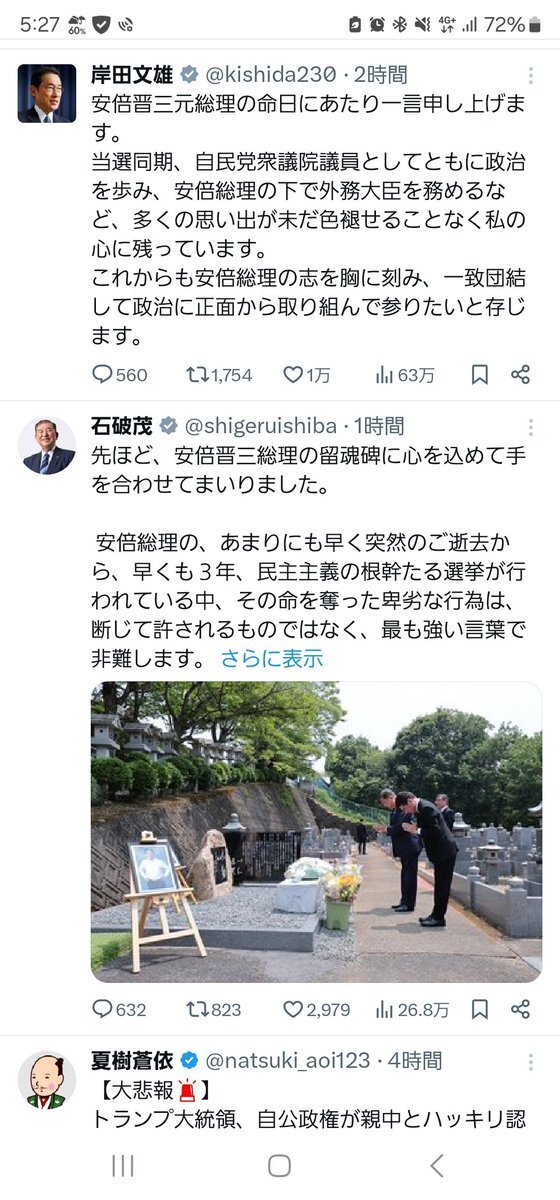Share 岸田文雄's post
This screenshot has width=560, height=1200.
pos(520,375)
